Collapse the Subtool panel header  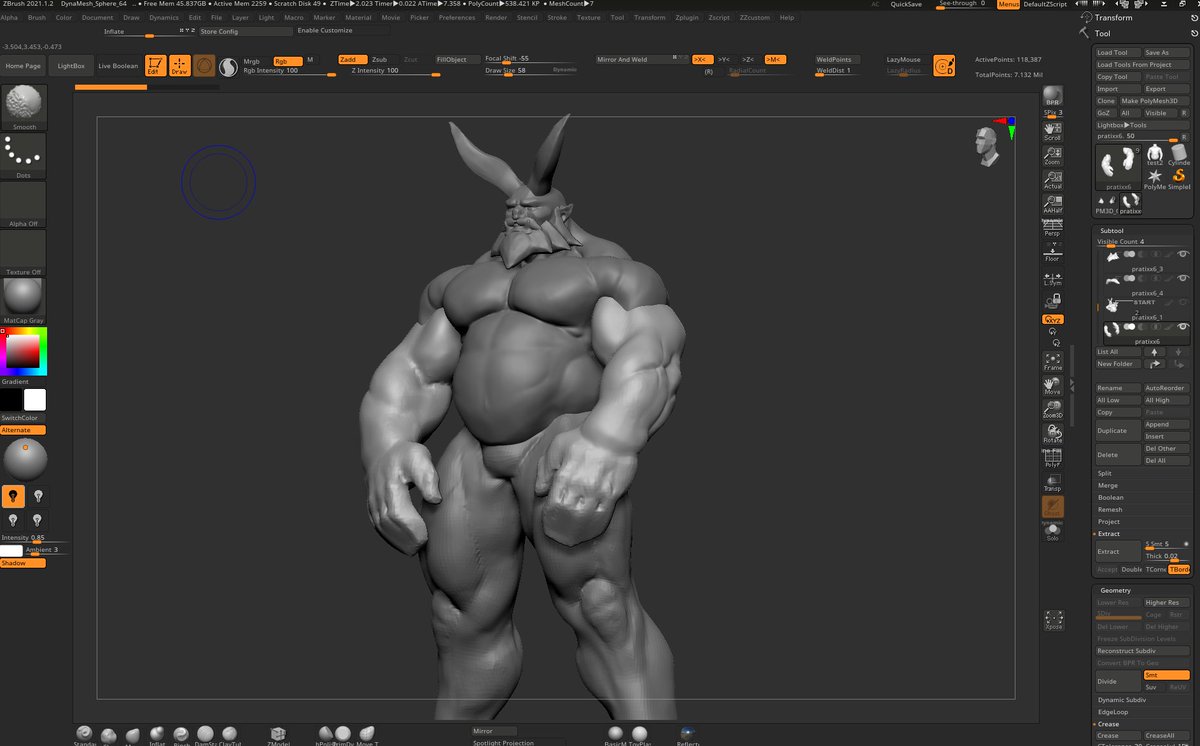click(x=1114, y=231)
